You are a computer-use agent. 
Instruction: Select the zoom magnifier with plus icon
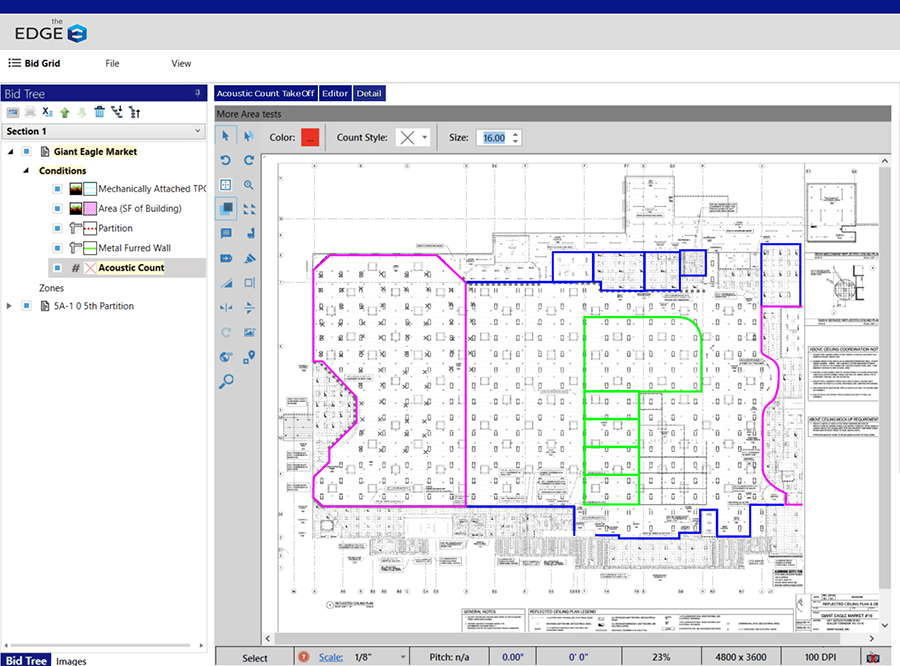pyautogui.click(x=249, y=185)
